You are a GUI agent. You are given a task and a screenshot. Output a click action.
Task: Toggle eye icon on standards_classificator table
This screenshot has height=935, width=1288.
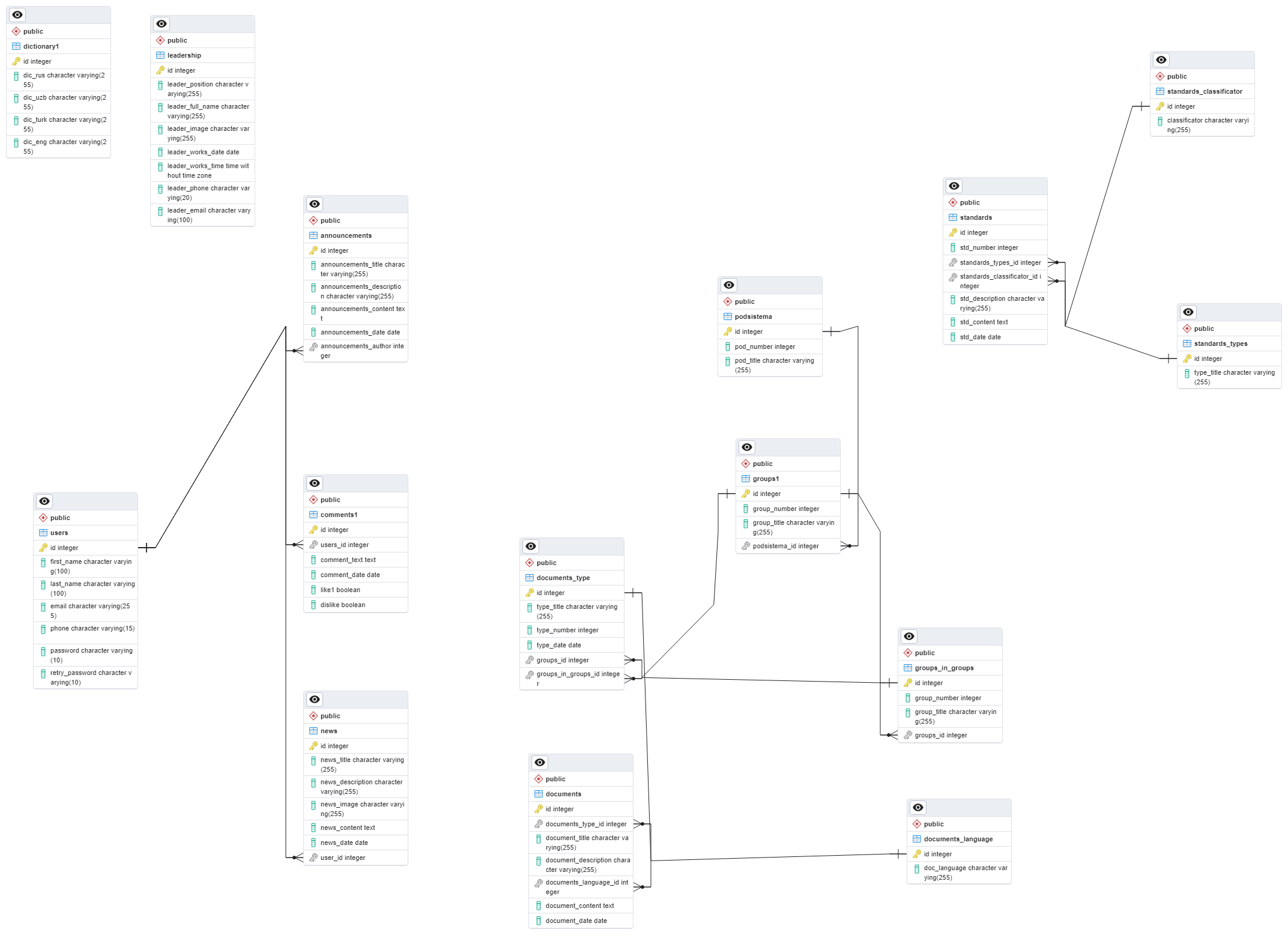point(1161,60)
